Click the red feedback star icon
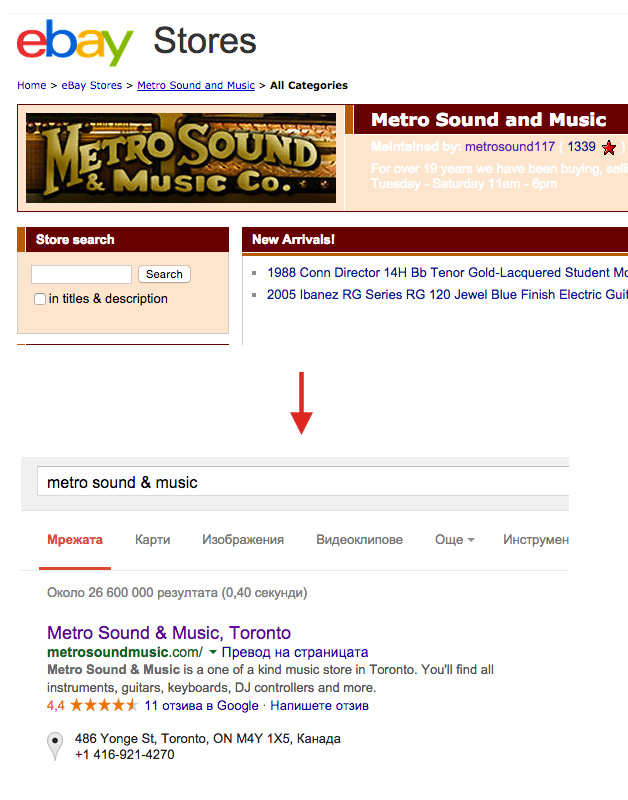Screen dimensions: 628x800 [x=609, y=147]
